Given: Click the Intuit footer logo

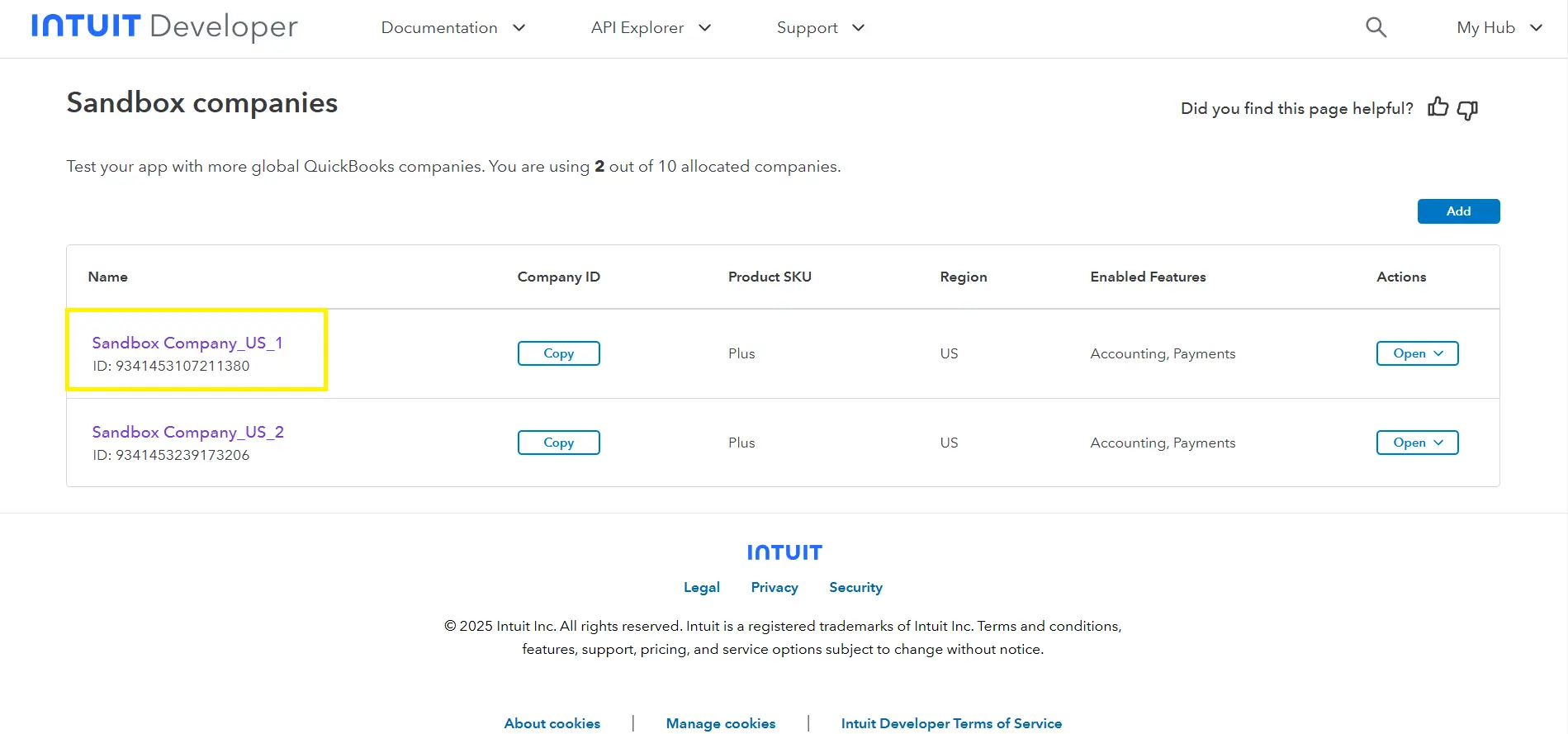Looking at the screenshot, I should [x=784, y=552].
